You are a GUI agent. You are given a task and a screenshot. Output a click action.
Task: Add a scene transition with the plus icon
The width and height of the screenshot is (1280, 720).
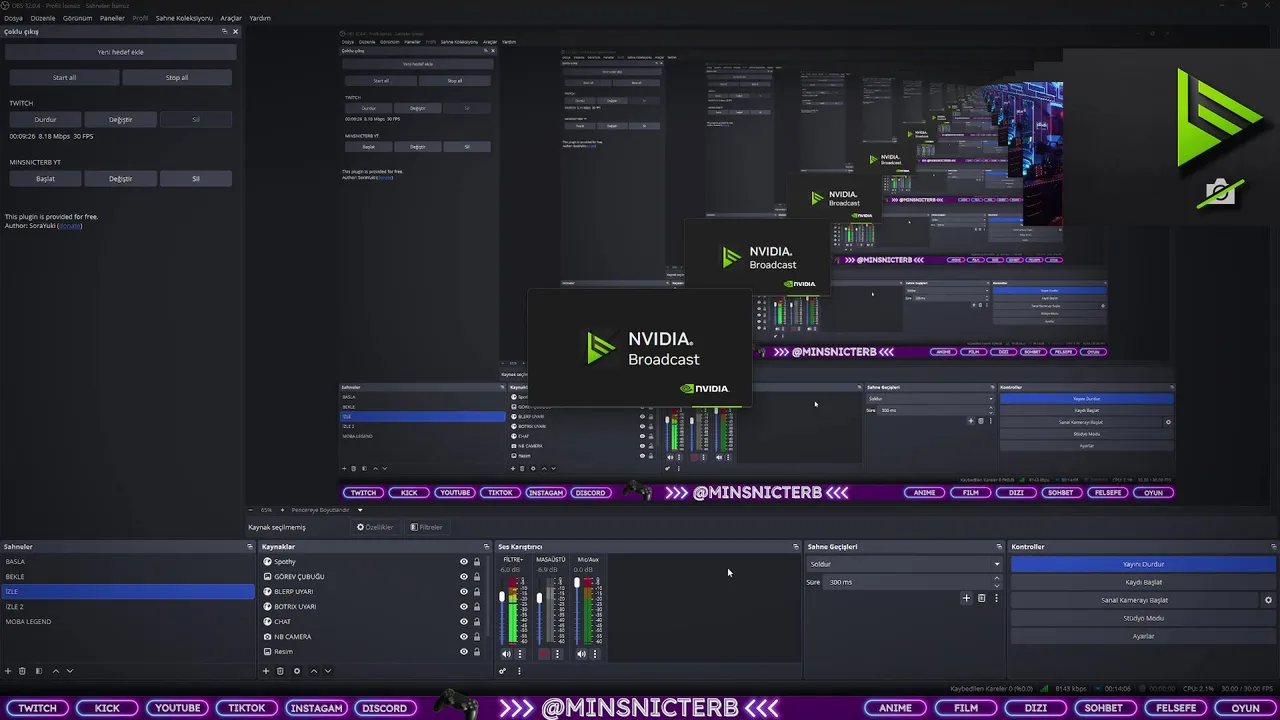966,598
